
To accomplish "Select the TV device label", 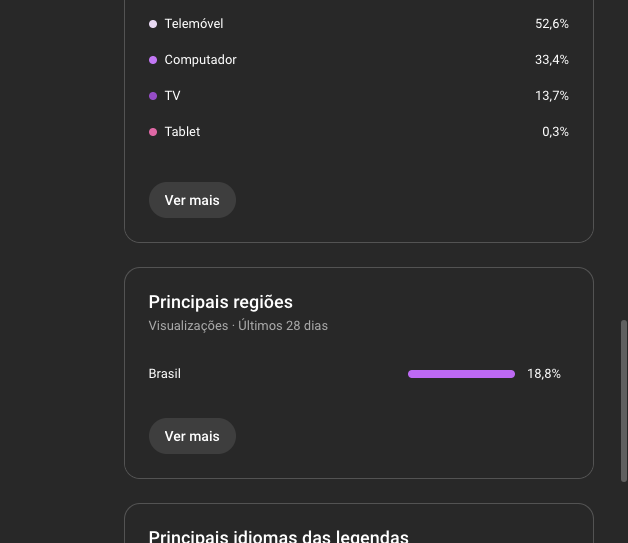I will point(172,96).
